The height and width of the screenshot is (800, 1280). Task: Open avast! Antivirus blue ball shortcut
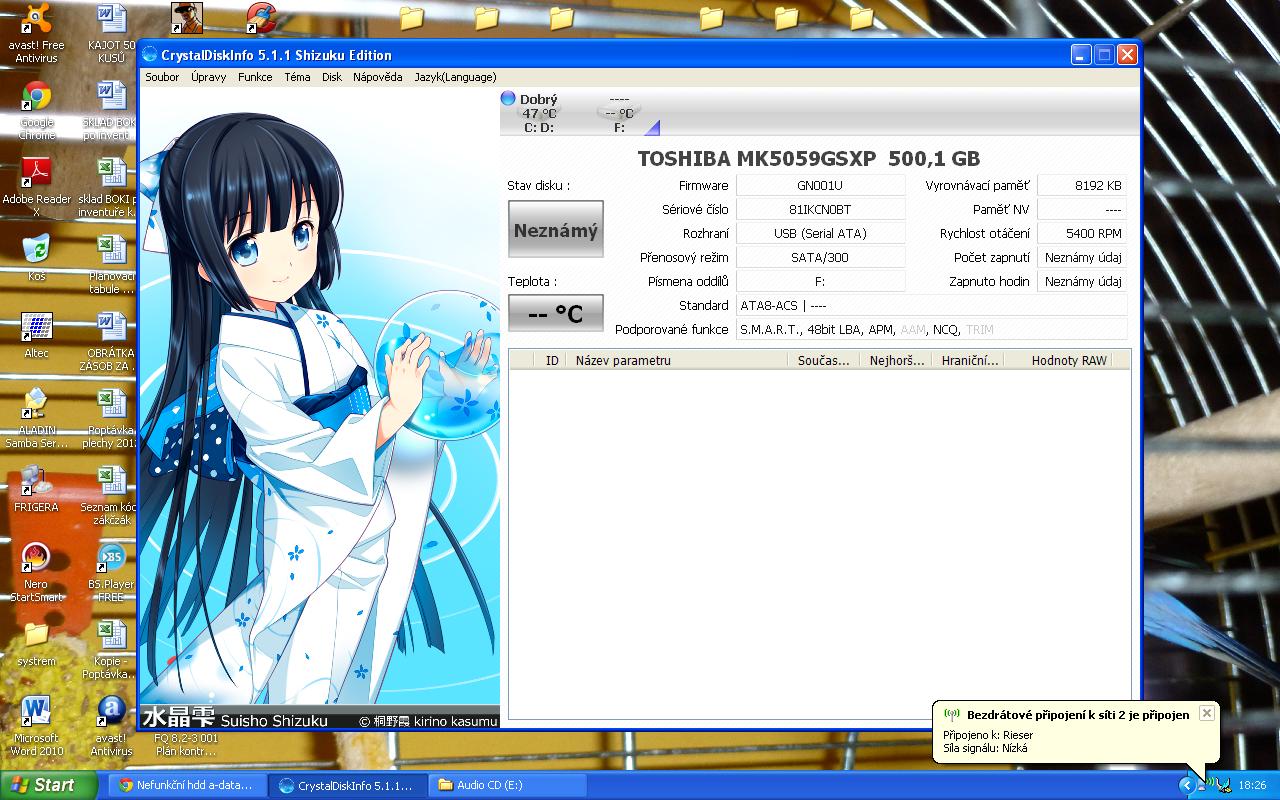[x=111, y=726]
